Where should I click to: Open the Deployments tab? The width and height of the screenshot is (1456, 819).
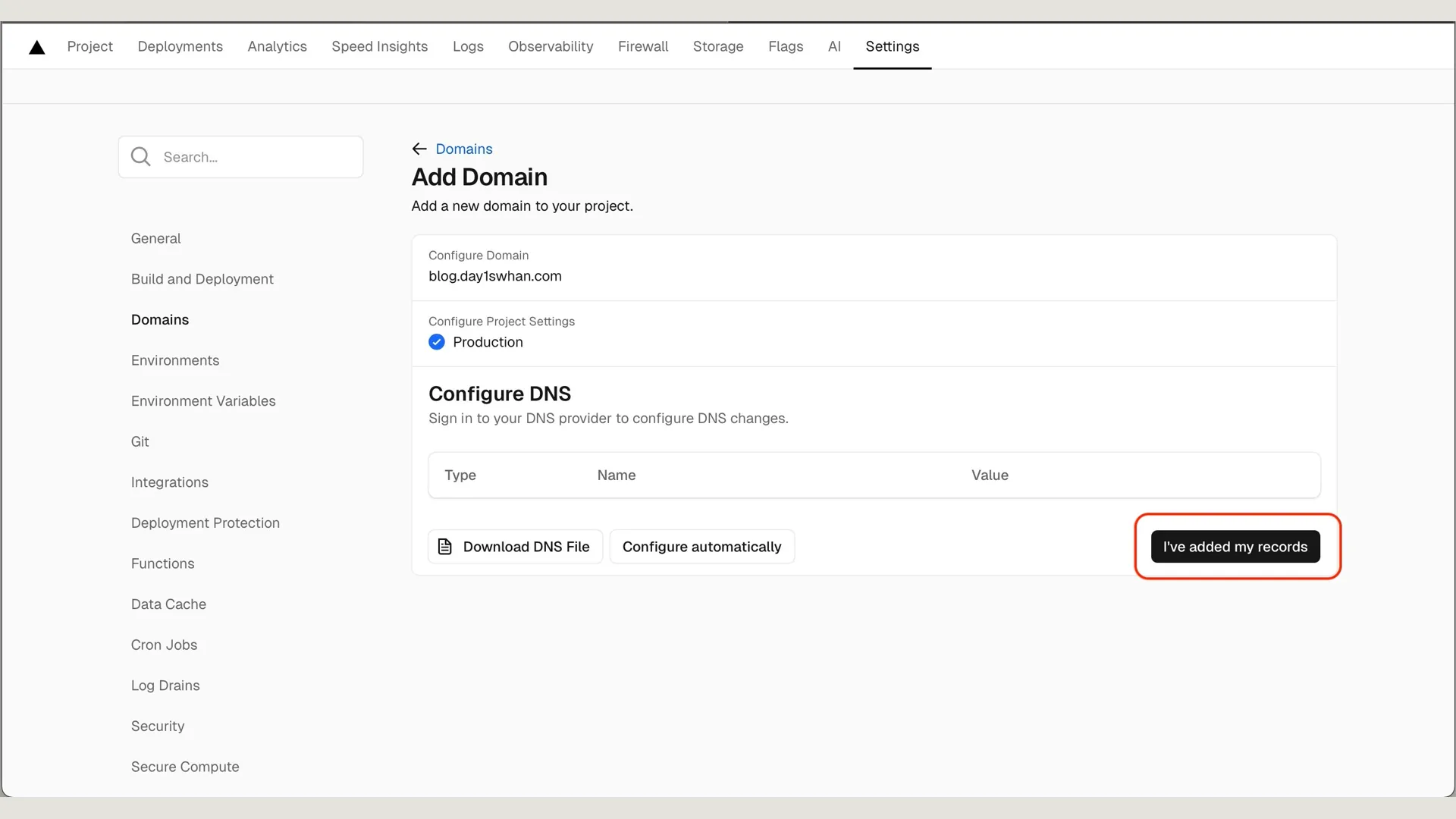click(x=180, y=46)
